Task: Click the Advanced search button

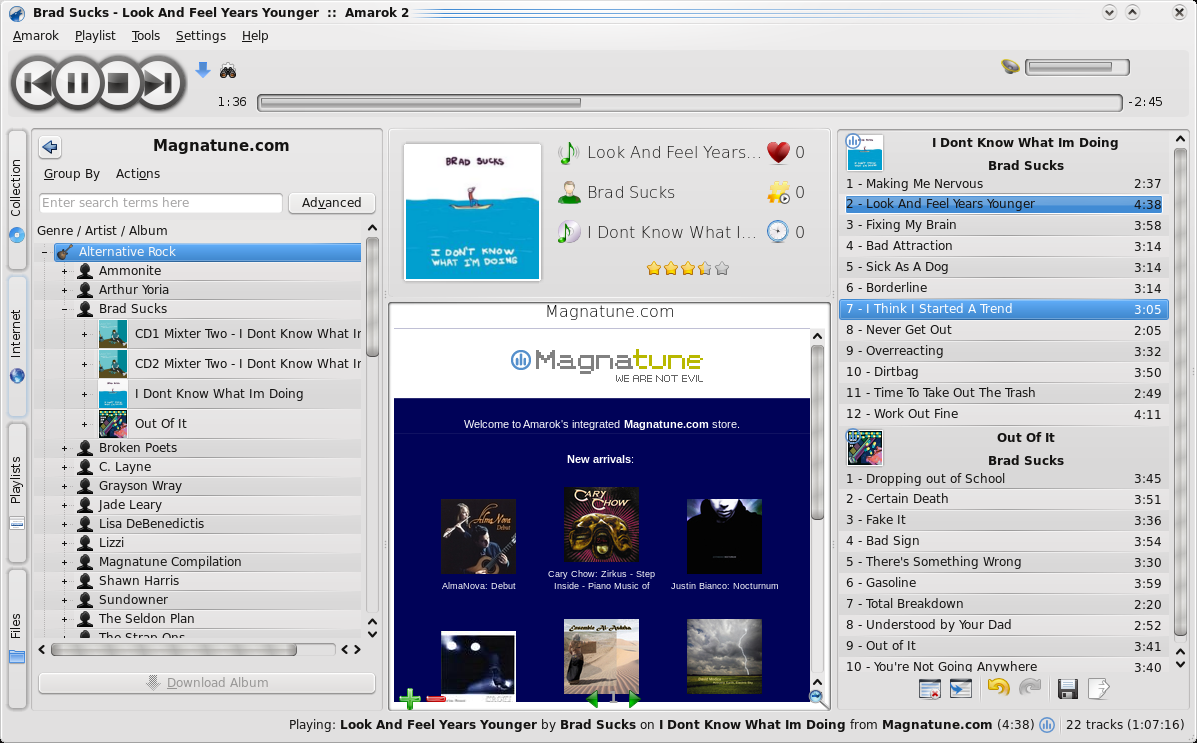Action: point(331,203)
